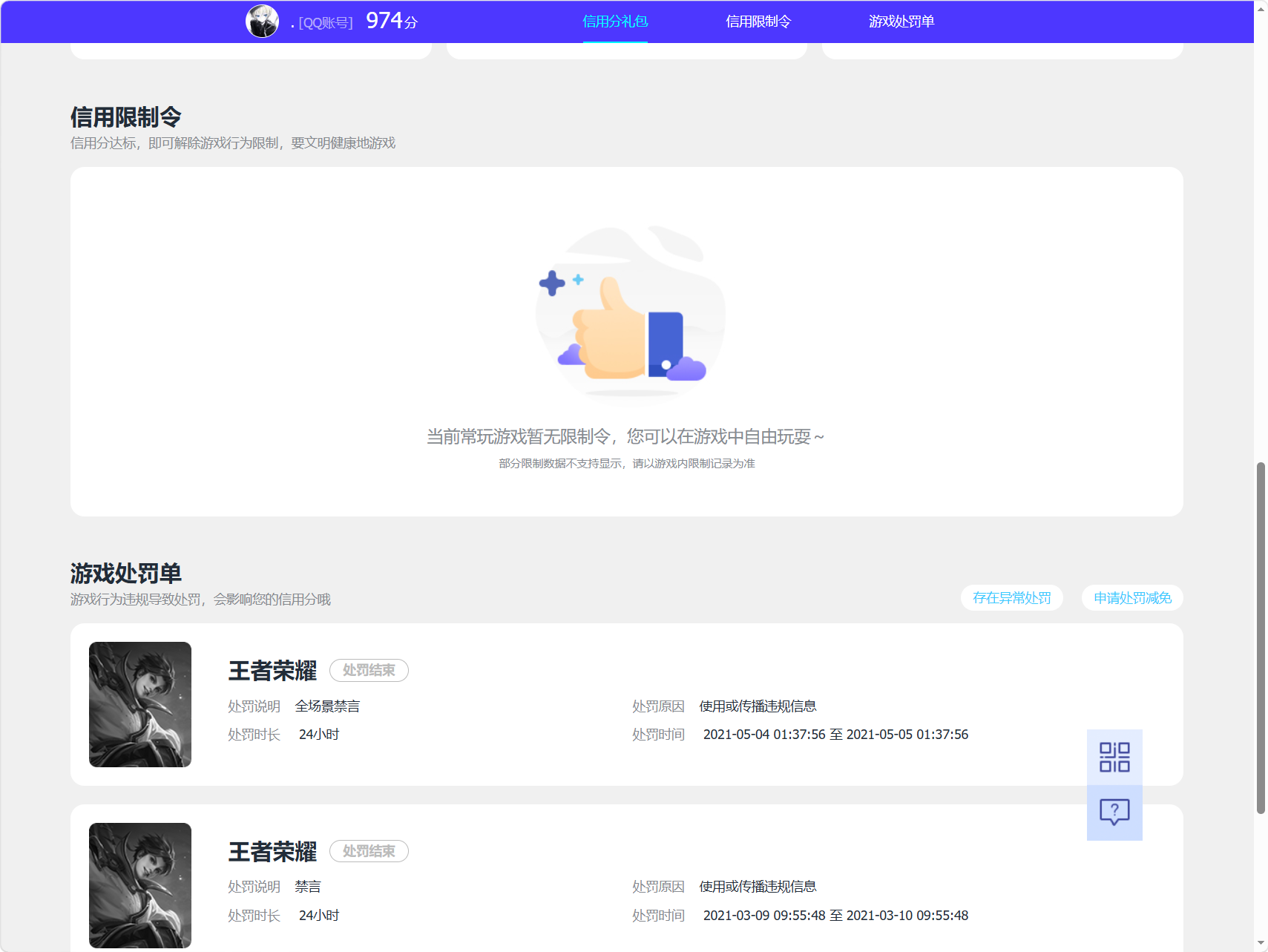The image size is (1268, 952).
Task: Click the 游戏处罚单 section heading
Action: coord(126,573)
